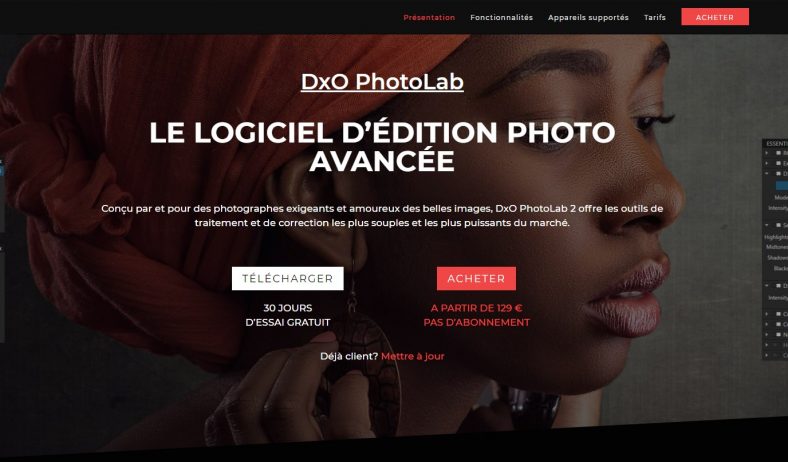Click the ESSENTIAL panel header at right edge

point(775,144)
